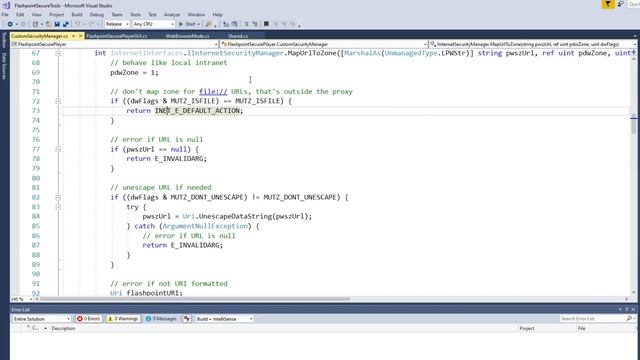Viewport: 640px width, 360px height.
Task: Click the Project column header
Action: (527, 328)
